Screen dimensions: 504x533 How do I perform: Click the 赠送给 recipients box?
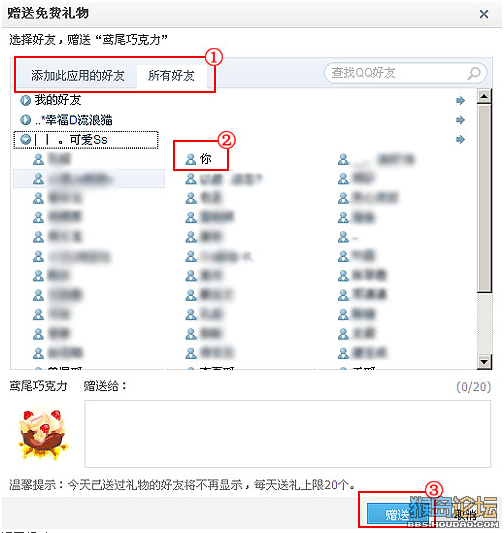coord(288,434)
